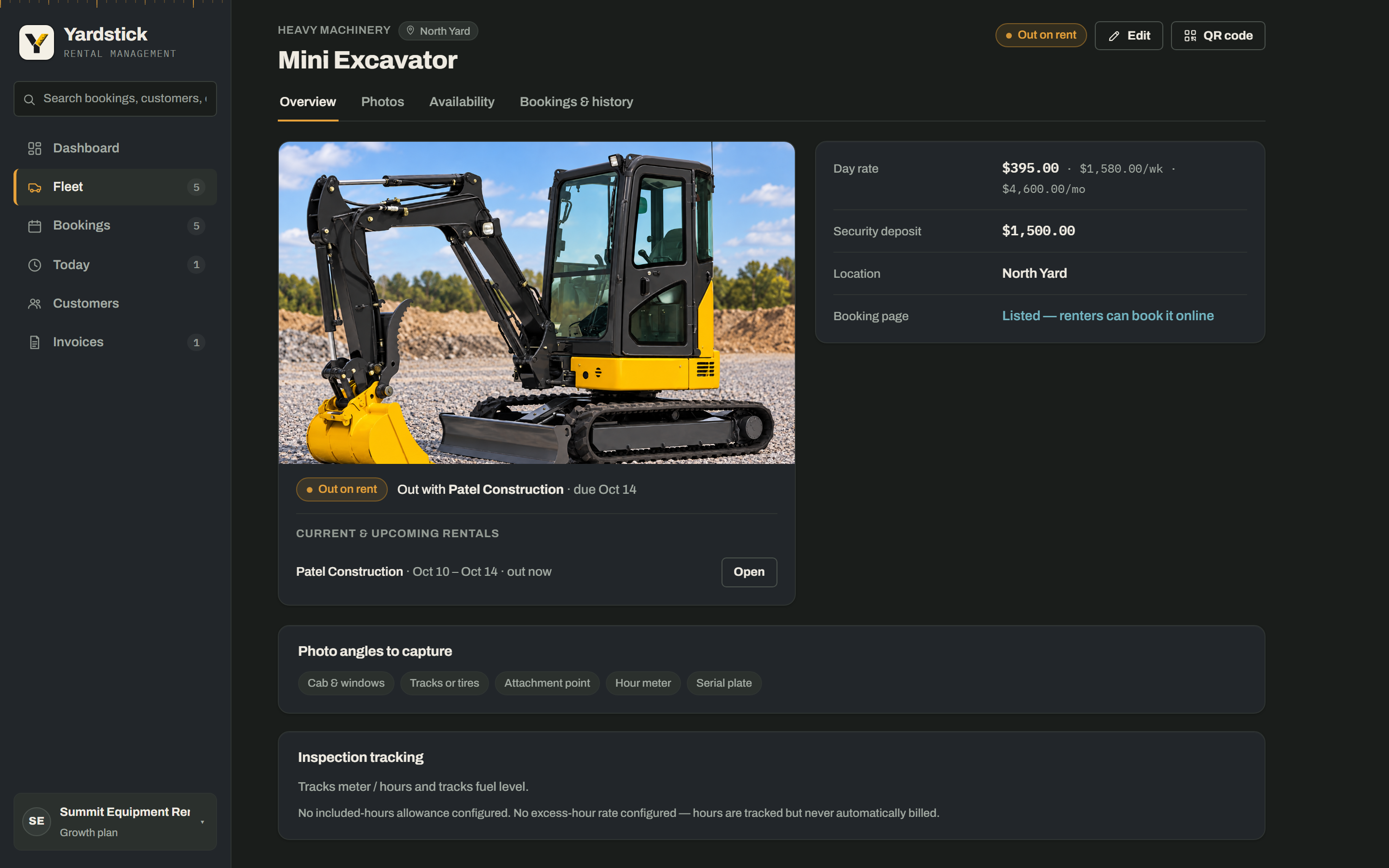This screenshot has width=1389, height=868.
Task: Click the Hour meter chip
Action: 643,683
